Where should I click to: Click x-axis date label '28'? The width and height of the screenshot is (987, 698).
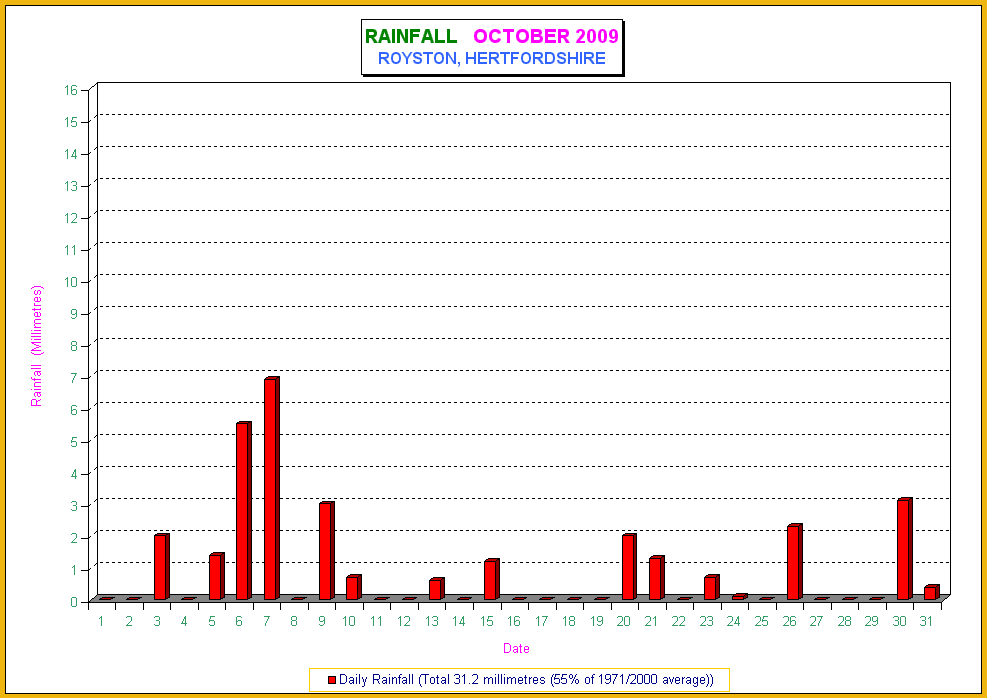pyautogui.click(x=844, y=621)
